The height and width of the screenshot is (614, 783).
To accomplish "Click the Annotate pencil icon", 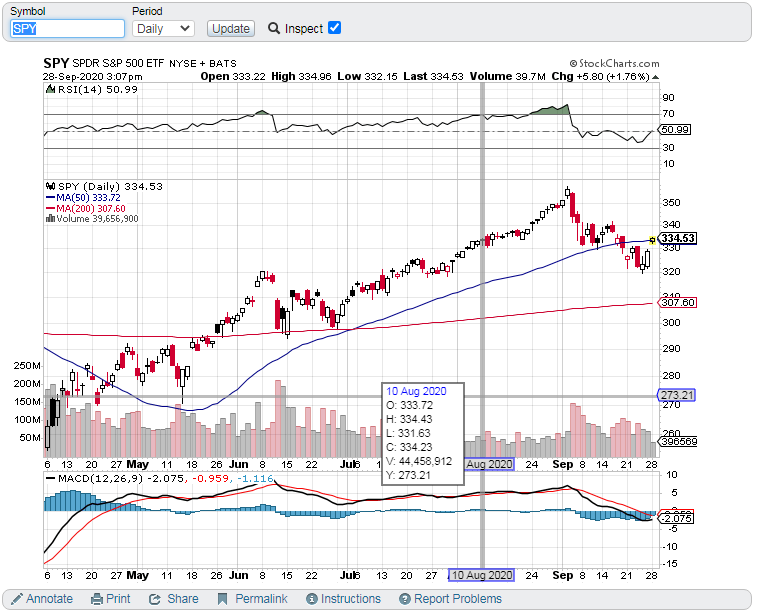I will pyautogui.click(x=17, y=599).
